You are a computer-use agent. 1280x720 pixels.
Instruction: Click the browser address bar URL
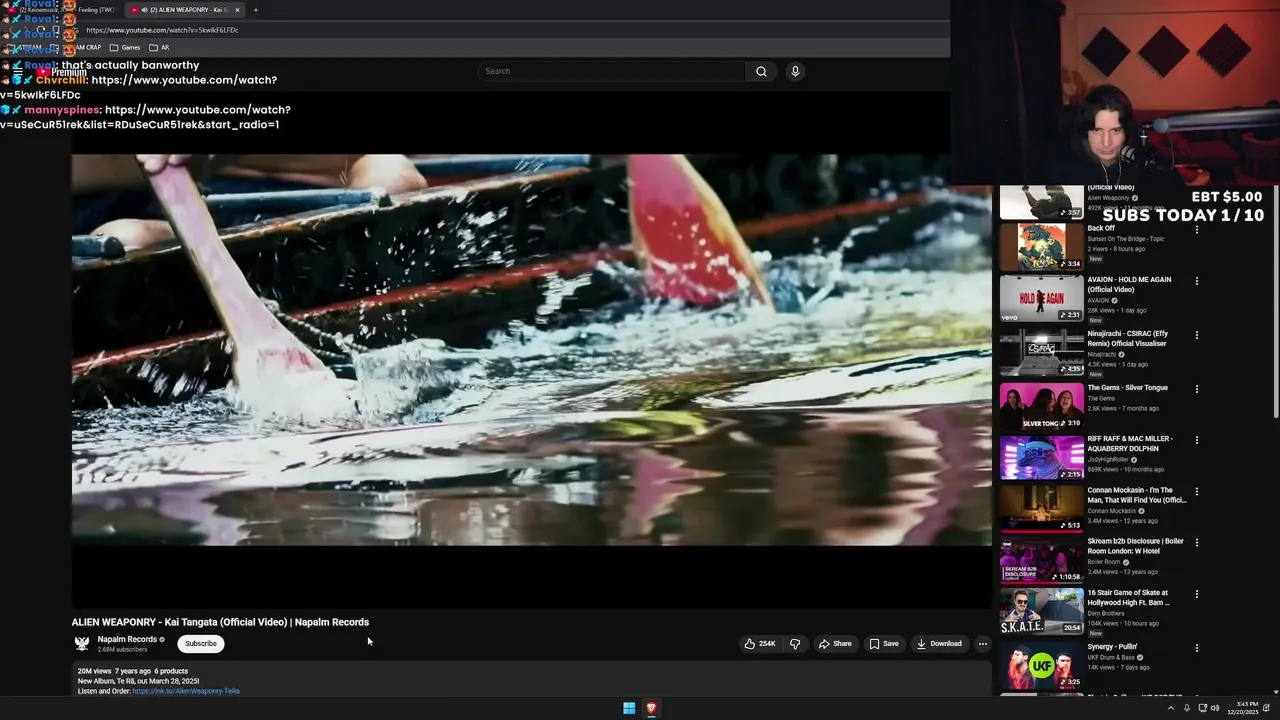162,30
